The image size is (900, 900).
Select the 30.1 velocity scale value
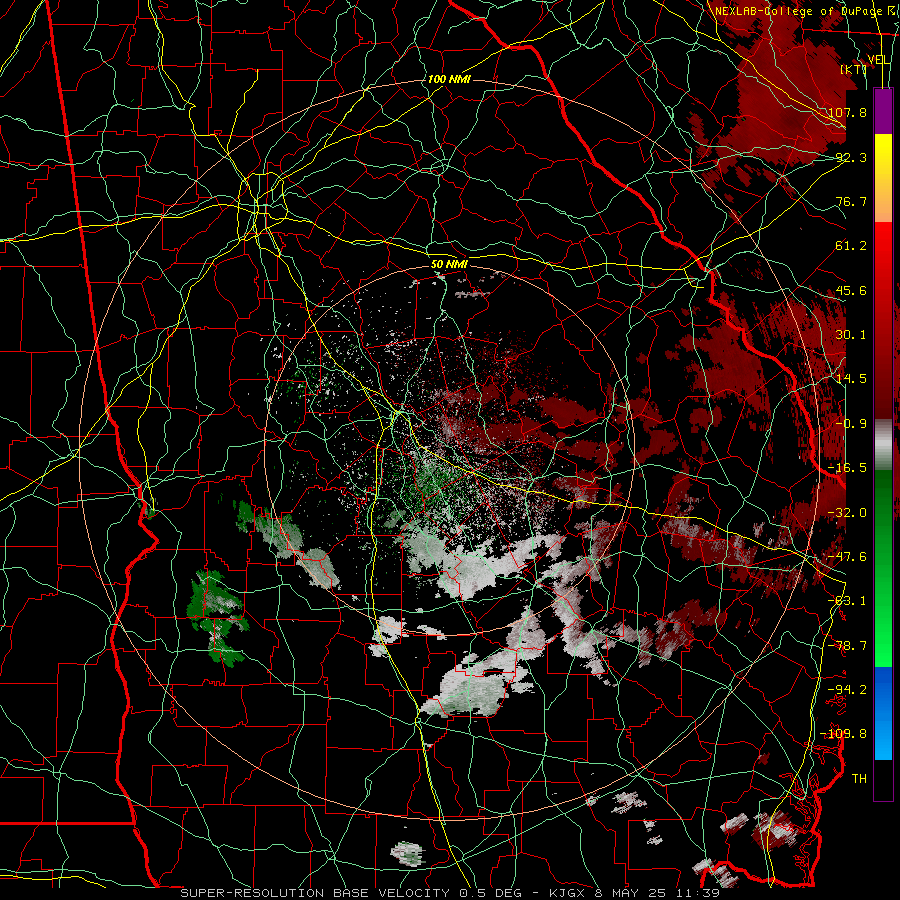pos(851,335)
